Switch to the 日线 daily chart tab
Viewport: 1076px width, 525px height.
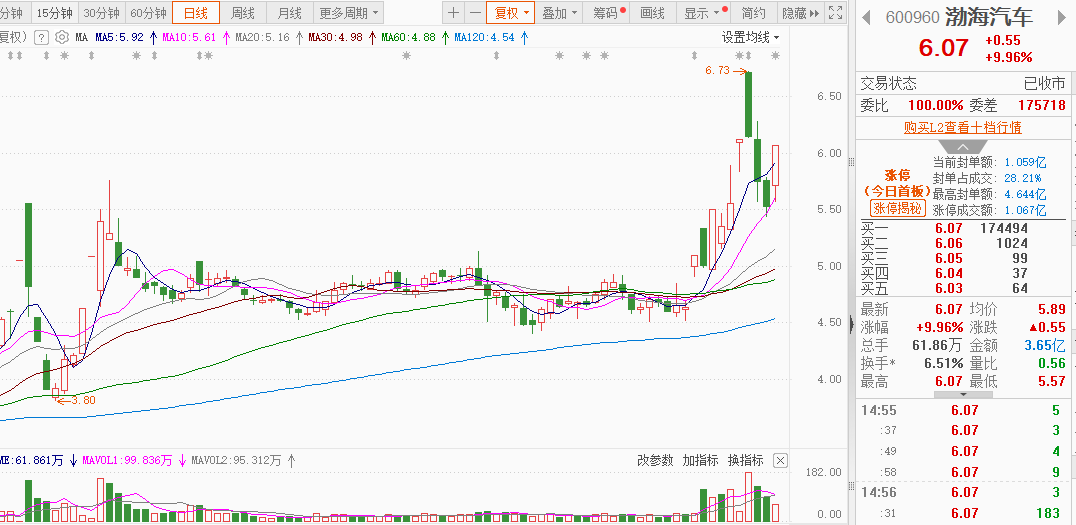tap(196, 12)
